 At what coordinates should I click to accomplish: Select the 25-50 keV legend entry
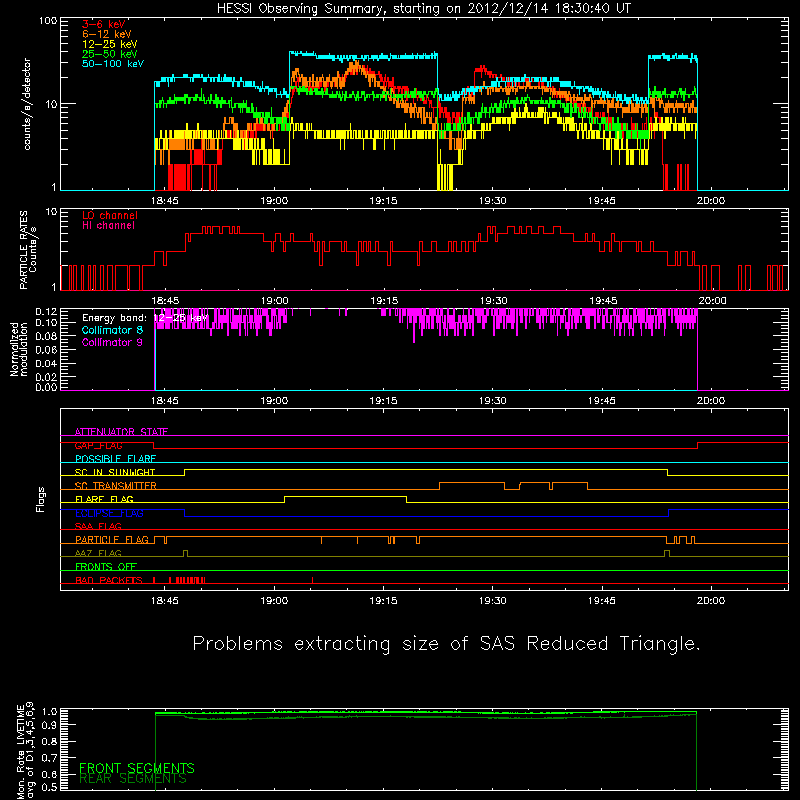tap(110, 54)
